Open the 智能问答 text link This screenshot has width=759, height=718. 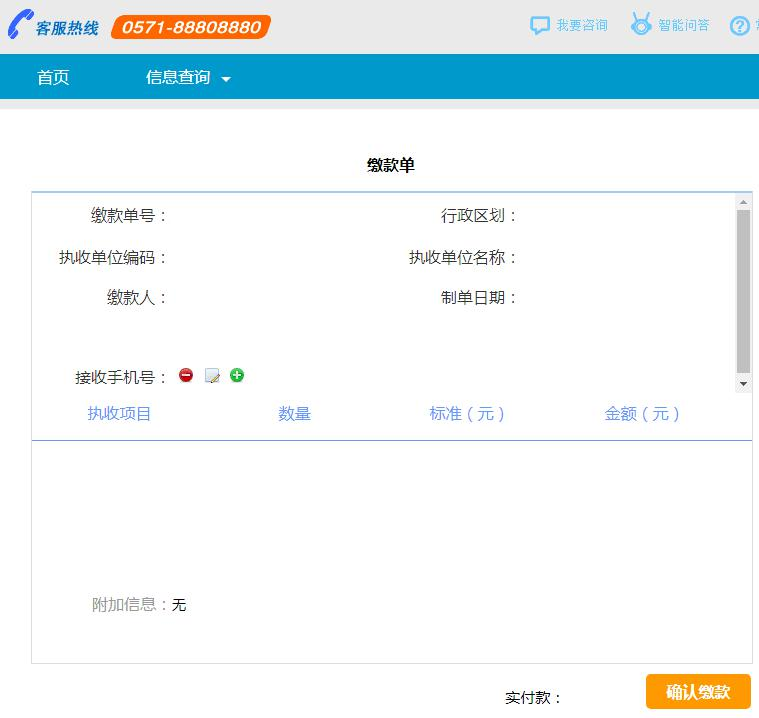point(684,25)
